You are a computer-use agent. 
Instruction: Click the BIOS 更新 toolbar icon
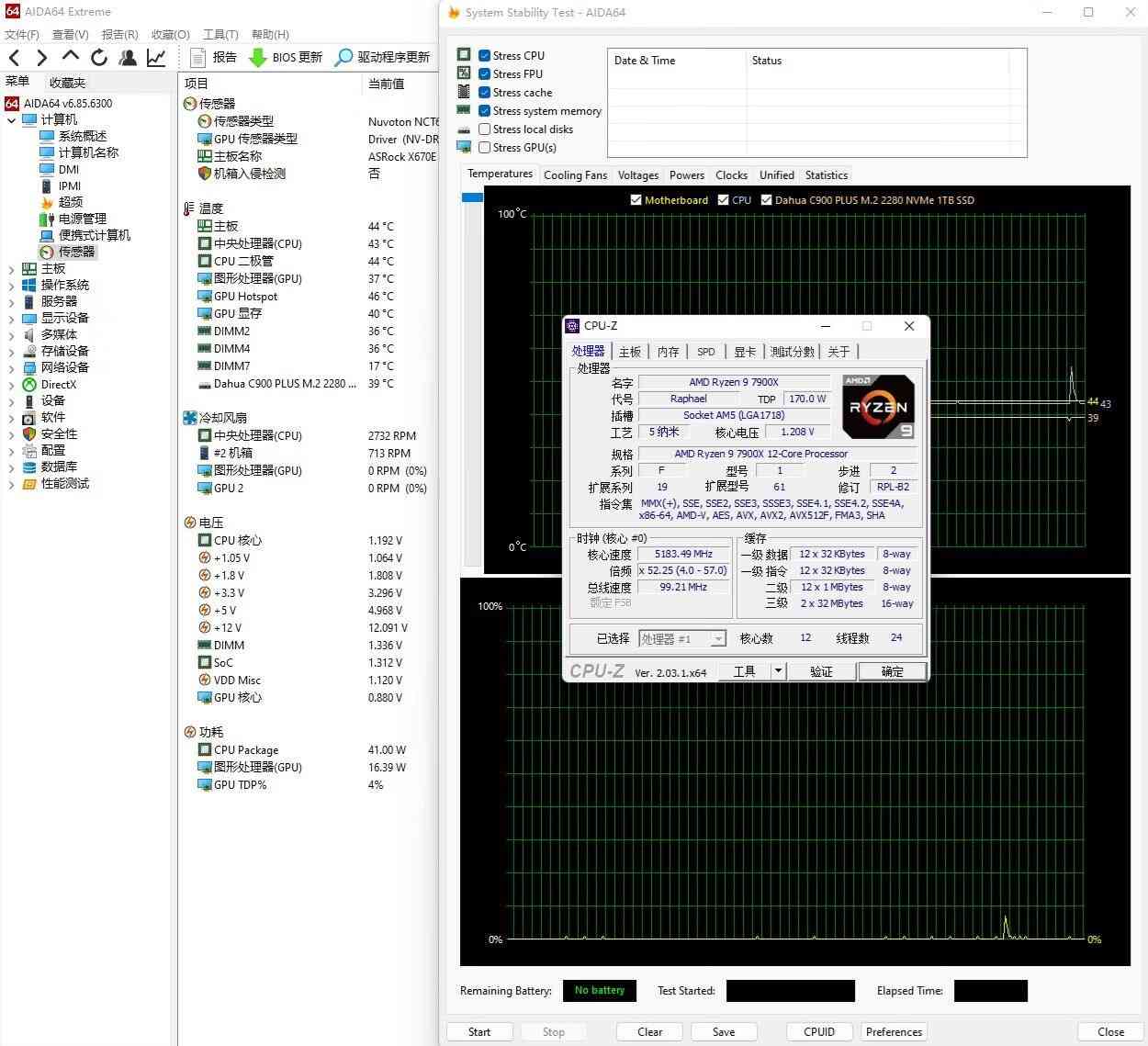pos(286,57)
